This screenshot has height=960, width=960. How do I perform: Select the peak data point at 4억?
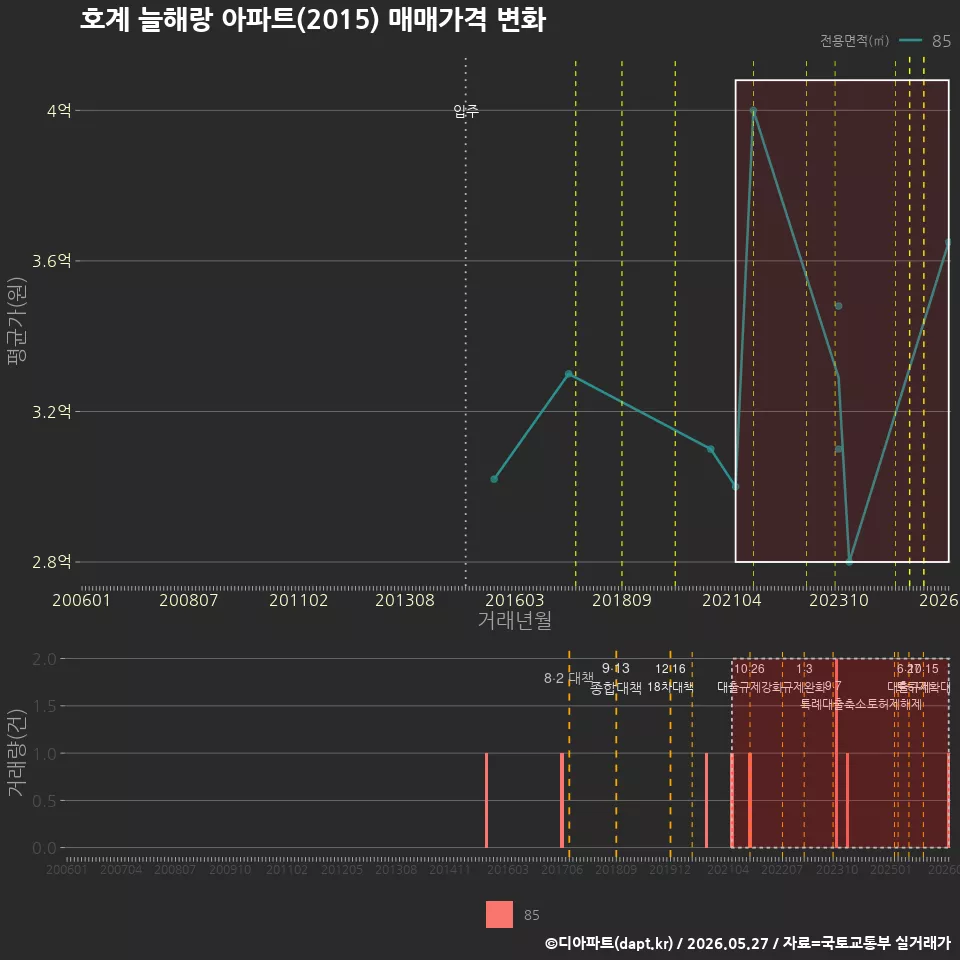pyautogui.click(x=754, y=111)
